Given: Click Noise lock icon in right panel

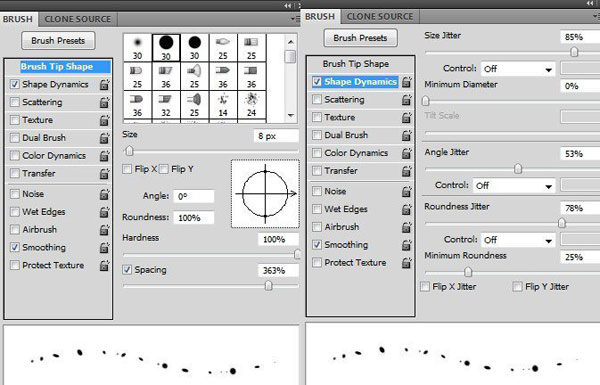Looking at the screenshot, I should 407,191.
